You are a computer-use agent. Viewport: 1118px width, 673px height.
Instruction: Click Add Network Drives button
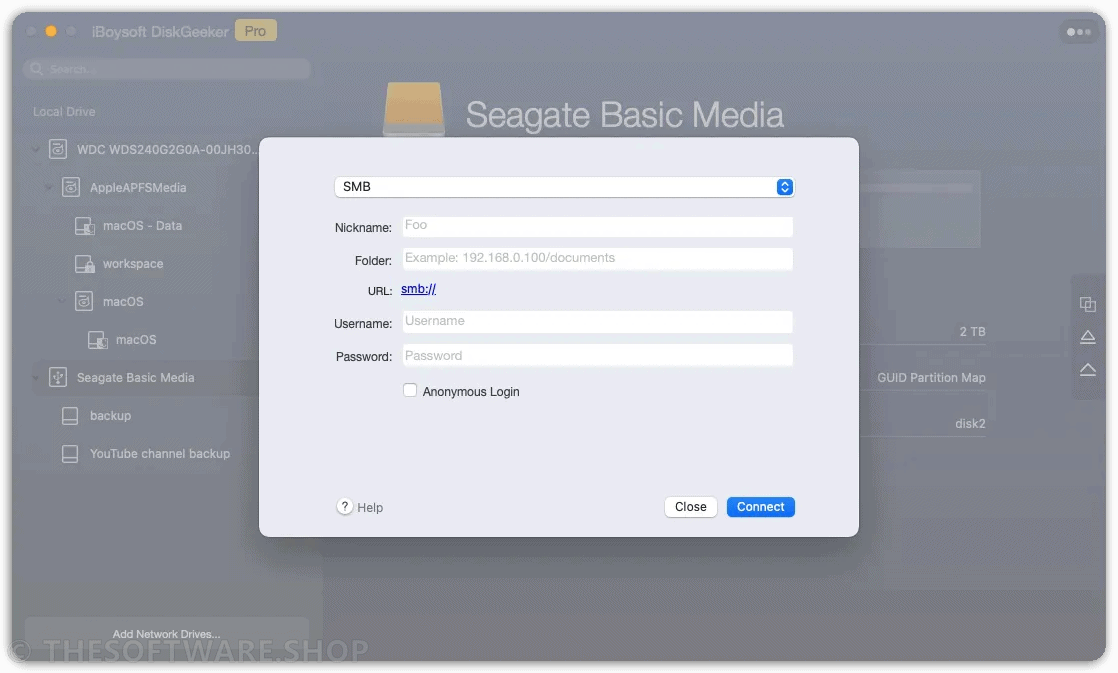click(x=166, y=634)
